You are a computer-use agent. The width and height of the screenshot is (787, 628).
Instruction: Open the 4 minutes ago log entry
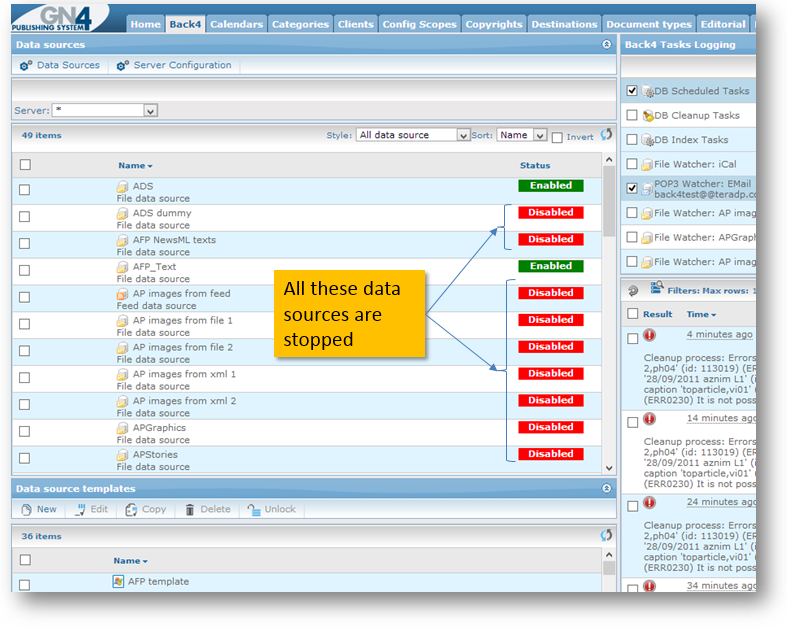(x=719, y=335)
